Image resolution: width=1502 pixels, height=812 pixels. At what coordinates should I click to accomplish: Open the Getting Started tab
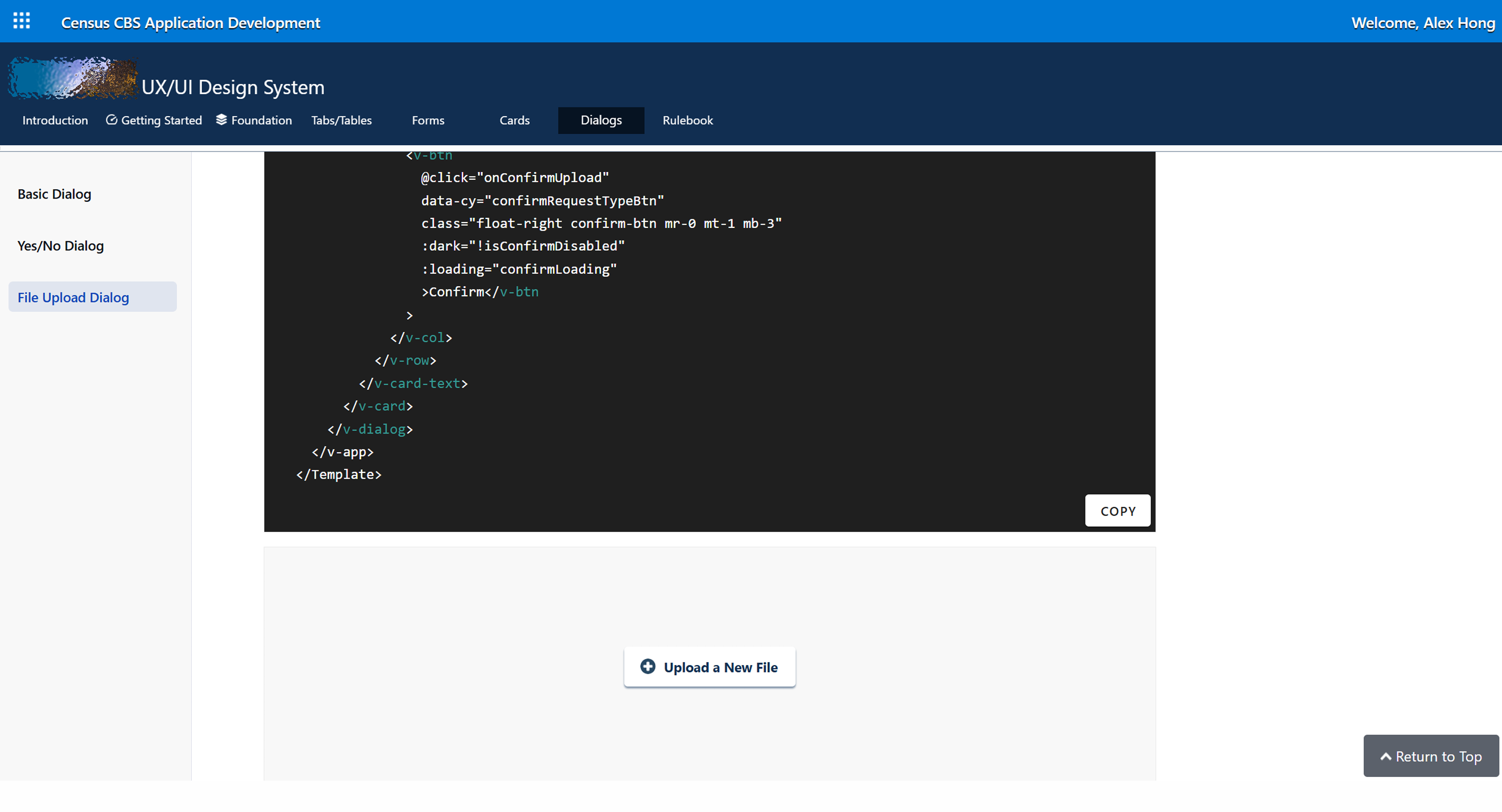154,120
